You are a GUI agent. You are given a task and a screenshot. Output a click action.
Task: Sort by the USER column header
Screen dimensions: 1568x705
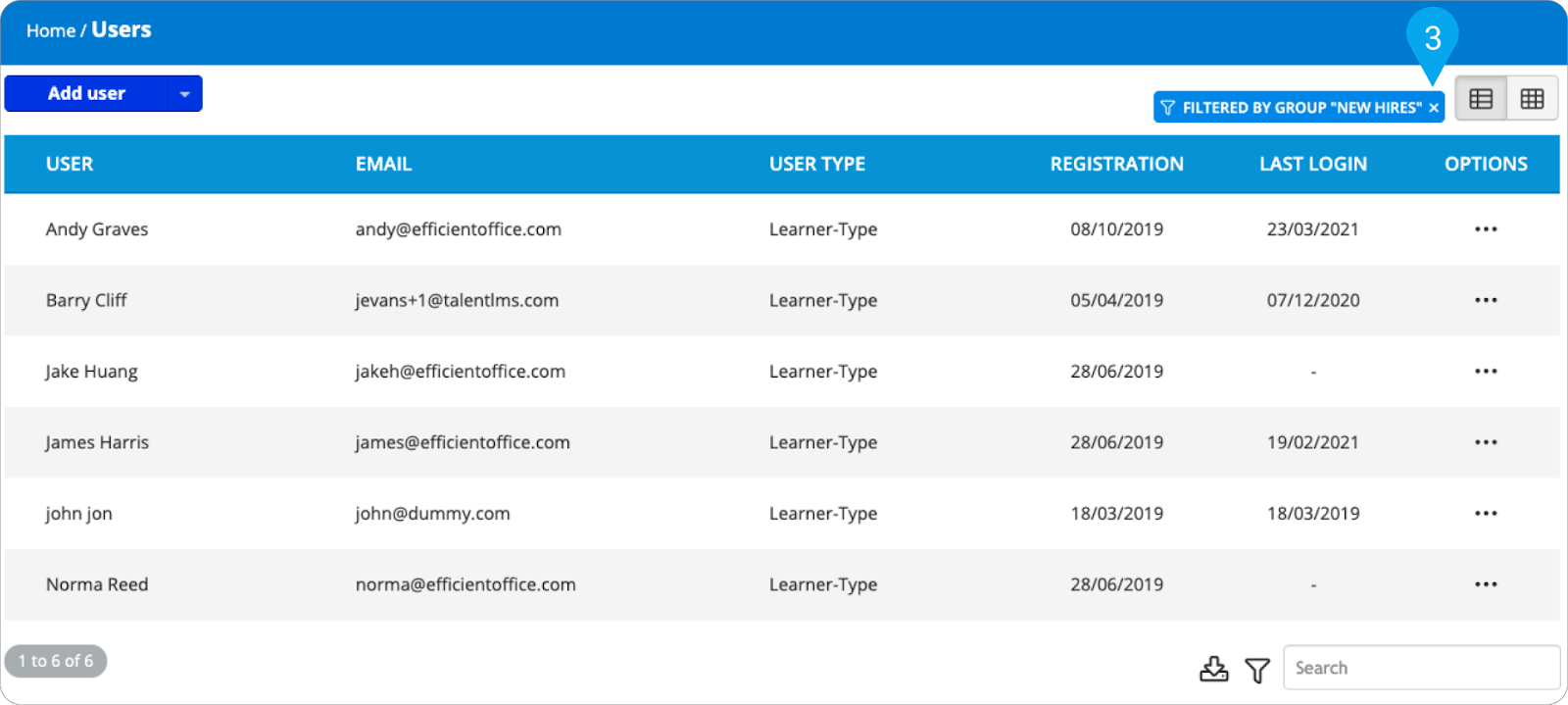tap(70, 165)
